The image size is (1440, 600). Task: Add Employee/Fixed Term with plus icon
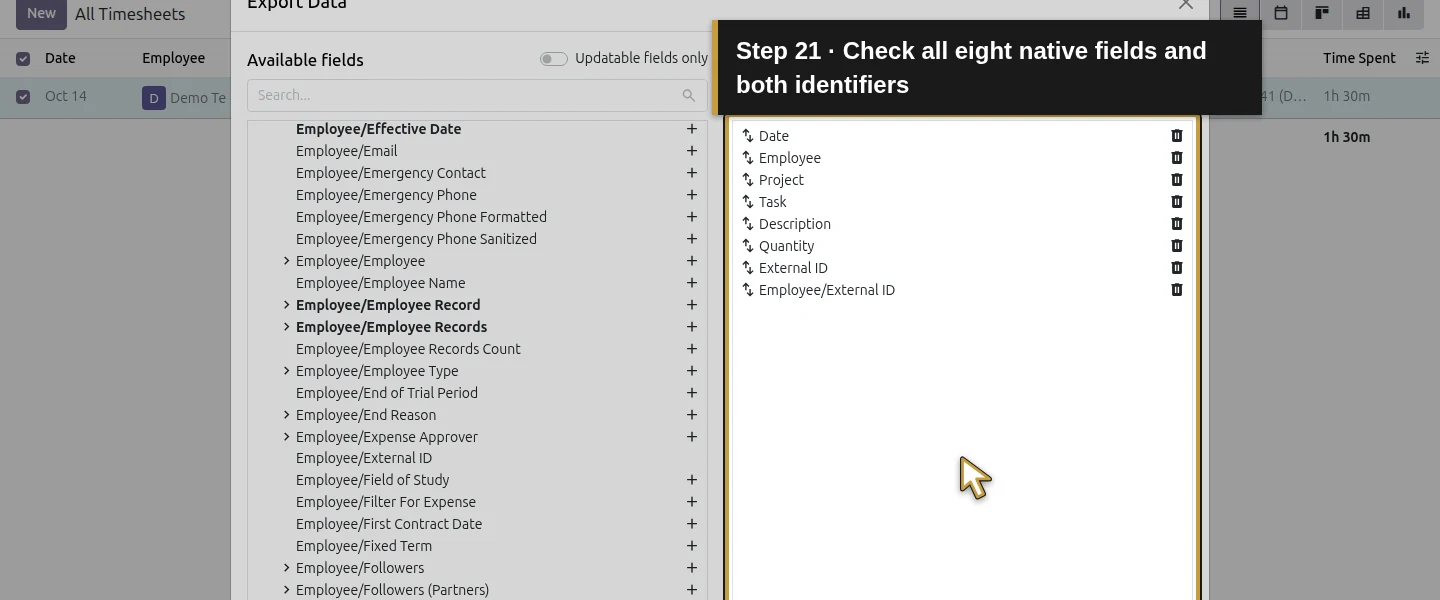[x=691, y=546]
